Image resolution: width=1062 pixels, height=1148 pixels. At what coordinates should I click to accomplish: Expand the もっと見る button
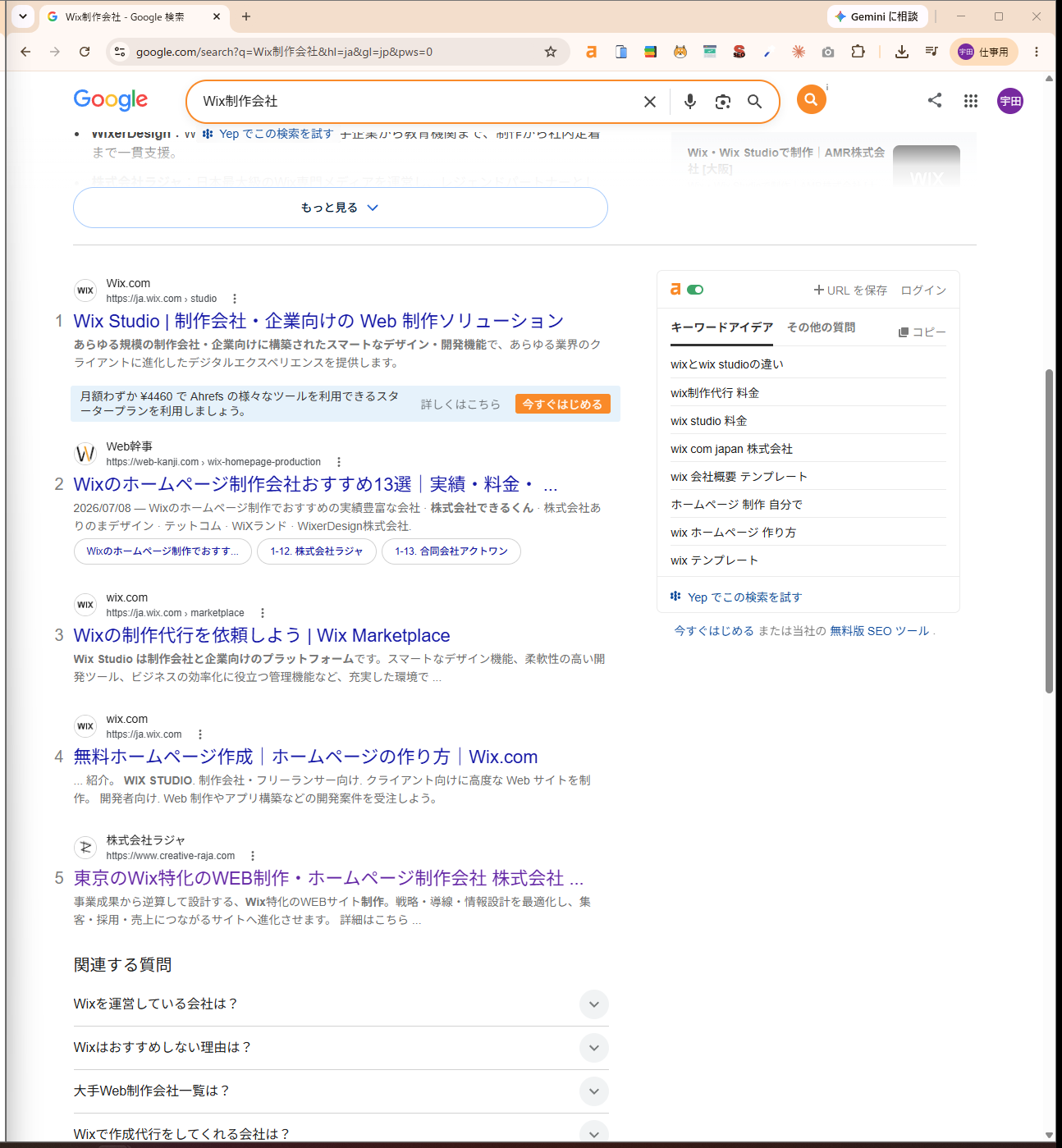point(341,208)
